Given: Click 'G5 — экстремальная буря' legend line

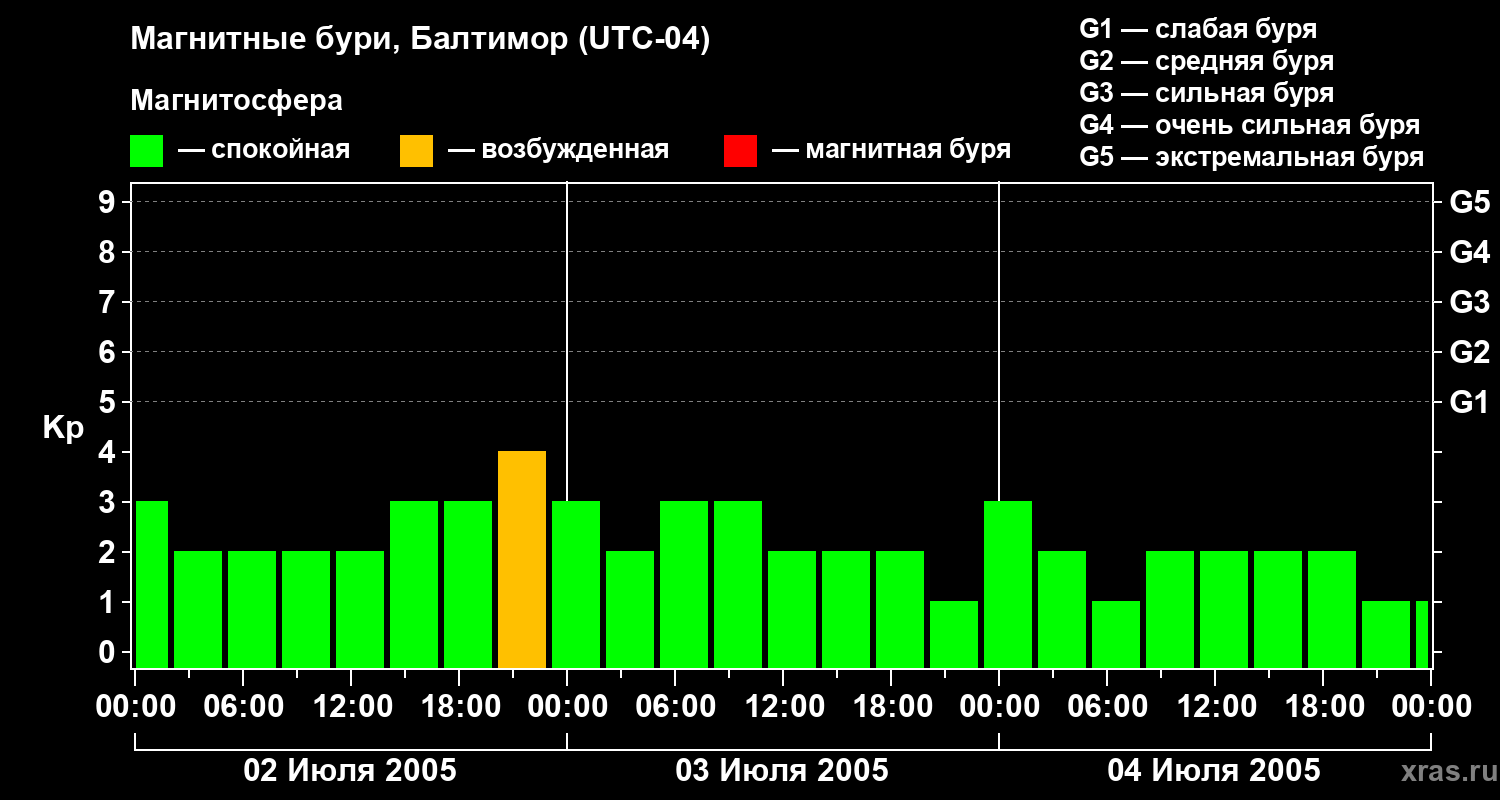Looking at the screenshot, I should tap(1252, 157).
